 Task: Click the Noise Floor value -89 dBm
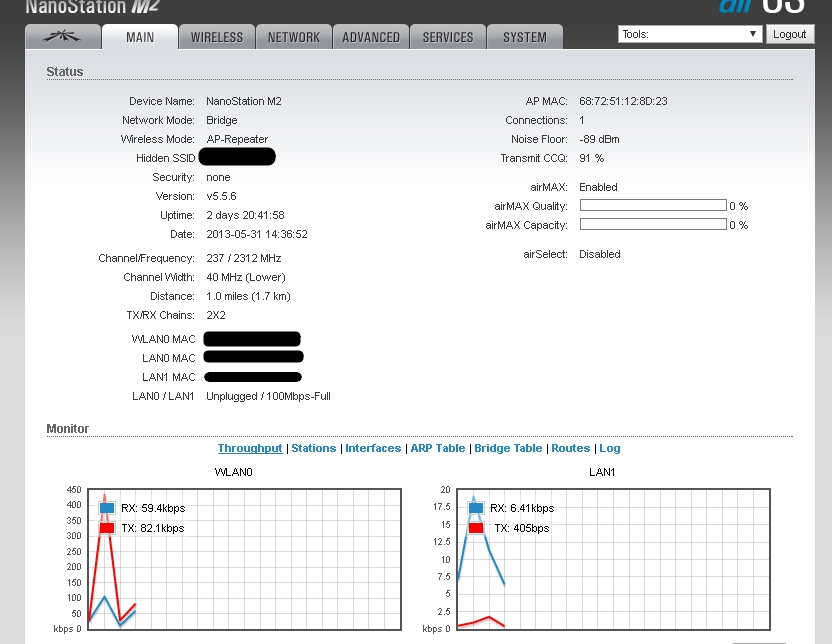599,139
